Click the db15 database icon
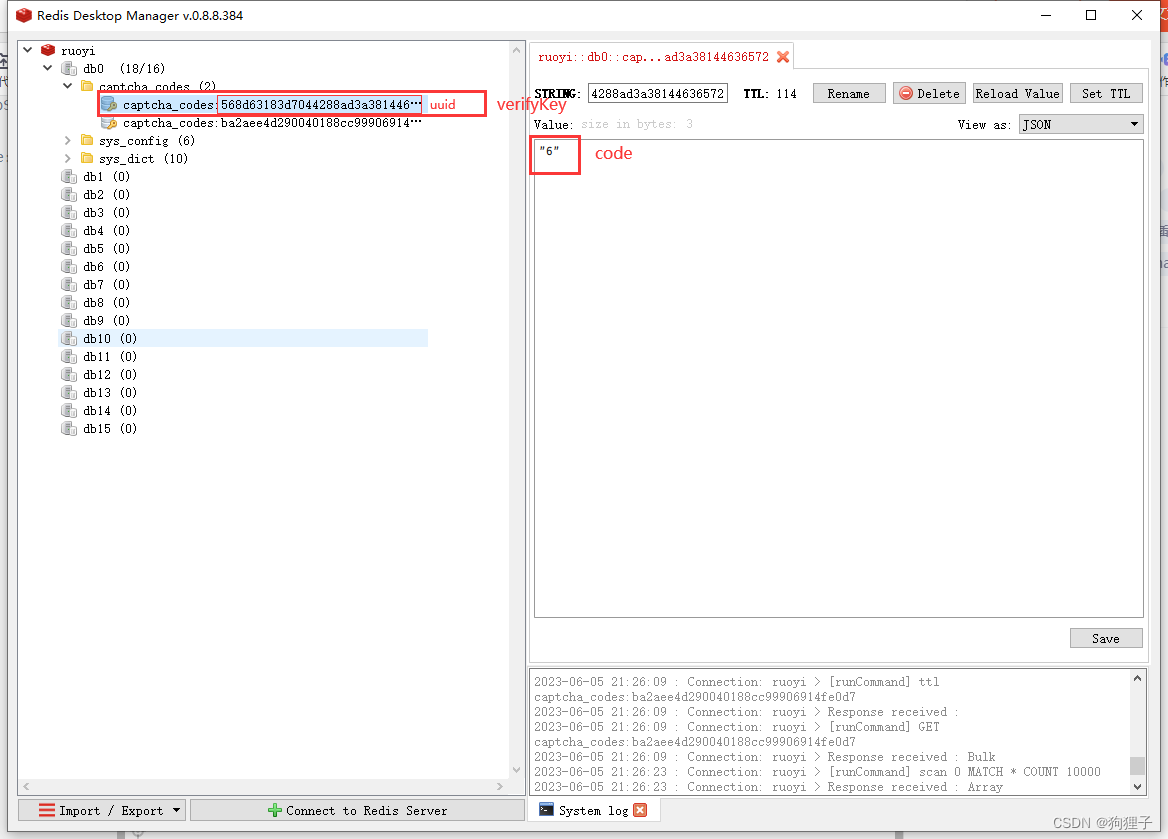This screenshot has height=839, width=1168. point(69,428)
